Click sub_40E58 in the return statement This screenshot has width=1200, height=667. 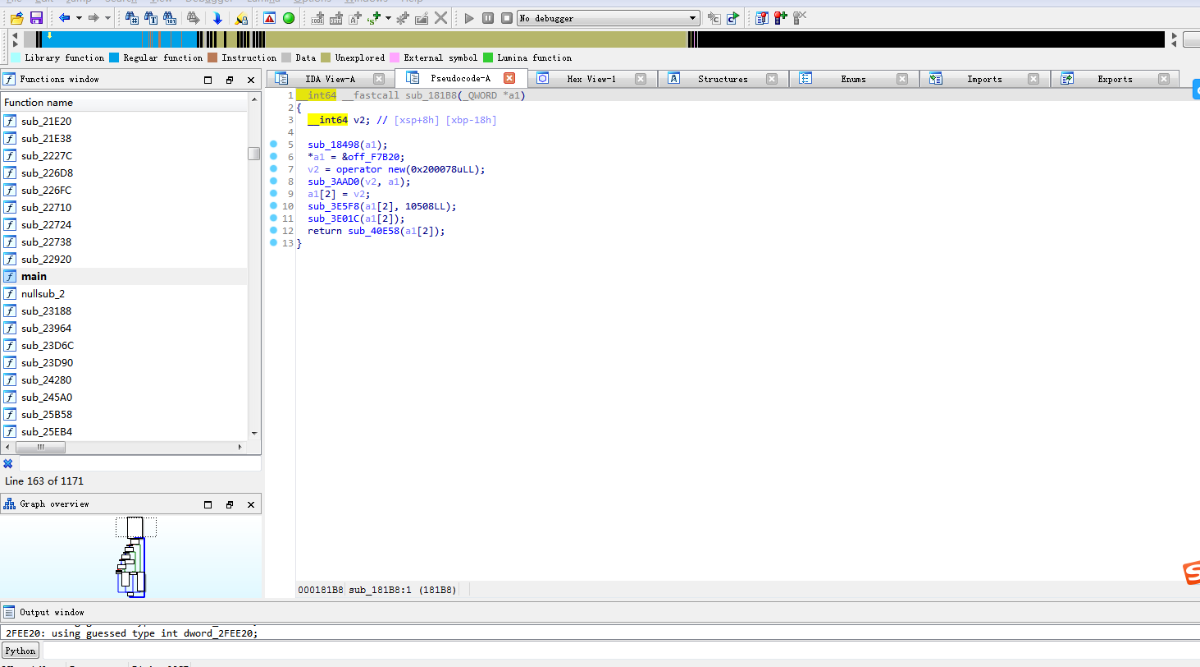pyautogui.click(x=373, y=231)
